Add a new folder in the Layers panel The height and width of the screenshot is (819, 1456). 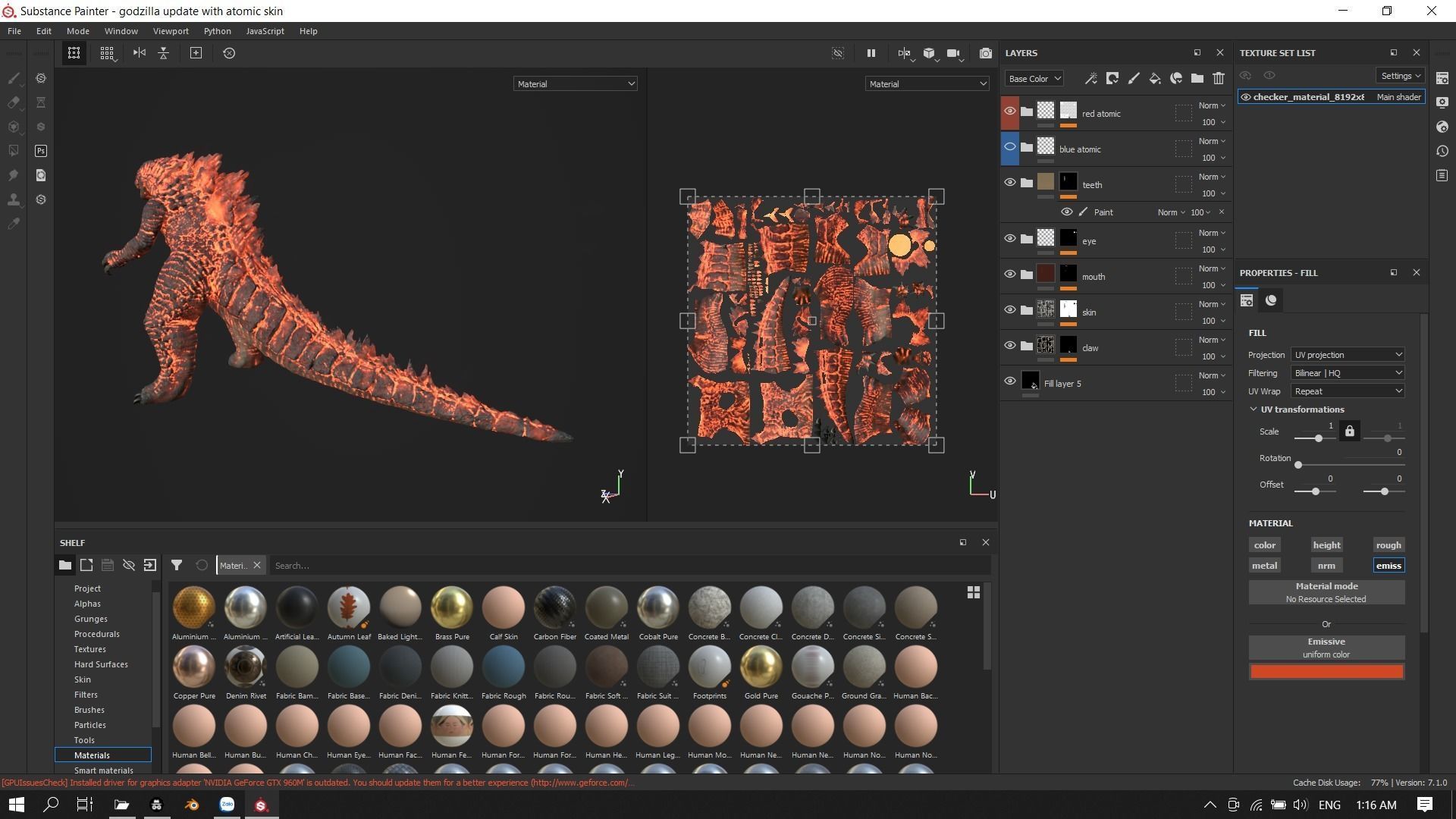tap(1197, 78)
